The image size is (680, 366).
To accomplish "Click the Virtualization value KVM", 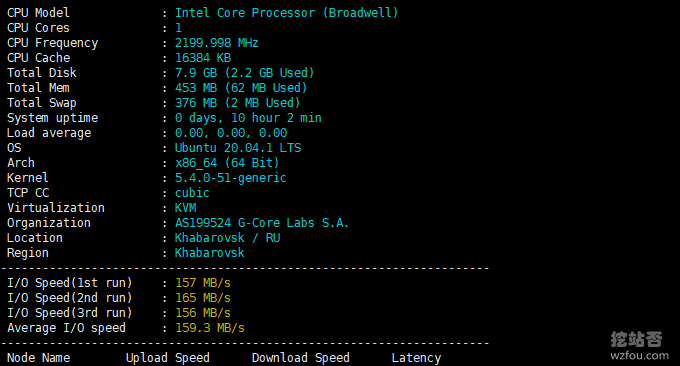I will [x=186, y=208].
